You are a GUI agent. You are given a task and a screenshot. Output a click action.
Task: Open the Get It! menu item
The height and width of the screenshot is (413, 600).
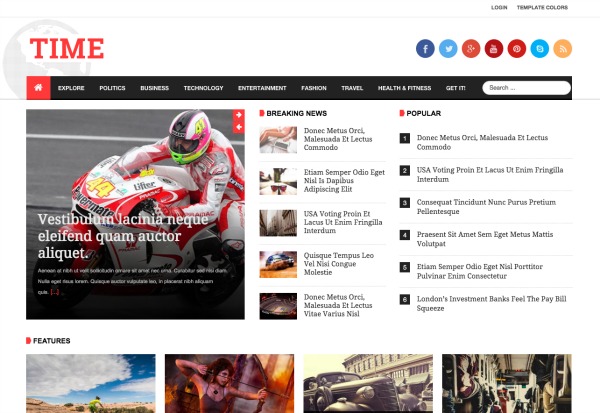tap(455, 88)
